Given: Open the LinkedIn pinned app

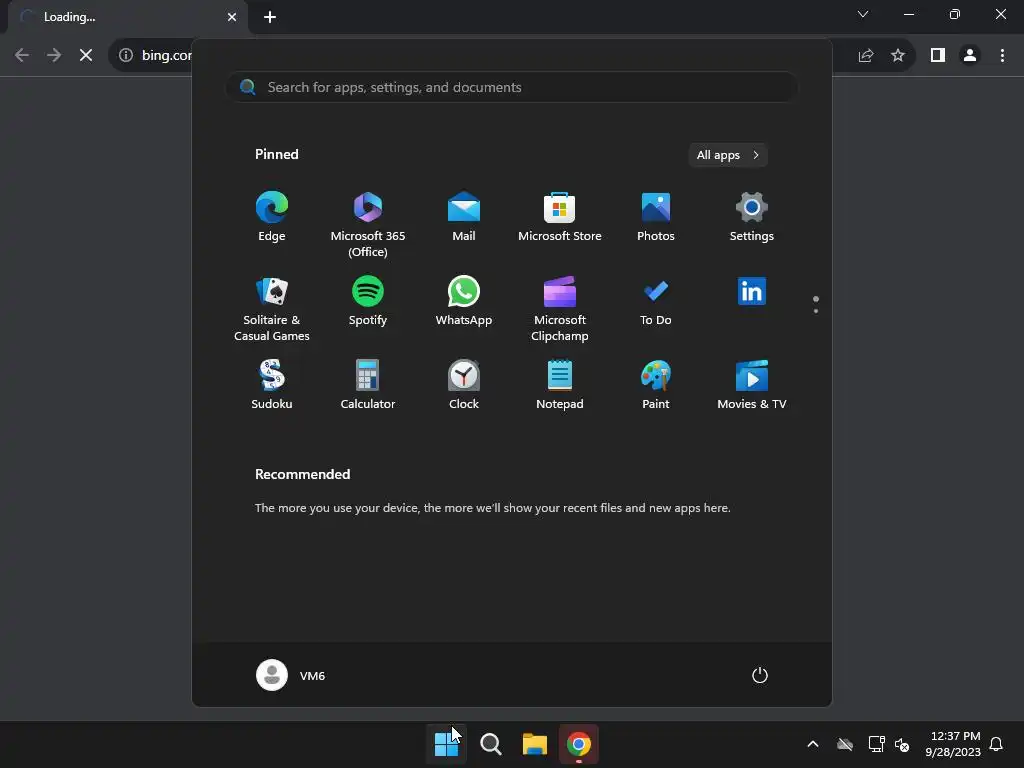Looking at the screenshot, I should [752, 291].
